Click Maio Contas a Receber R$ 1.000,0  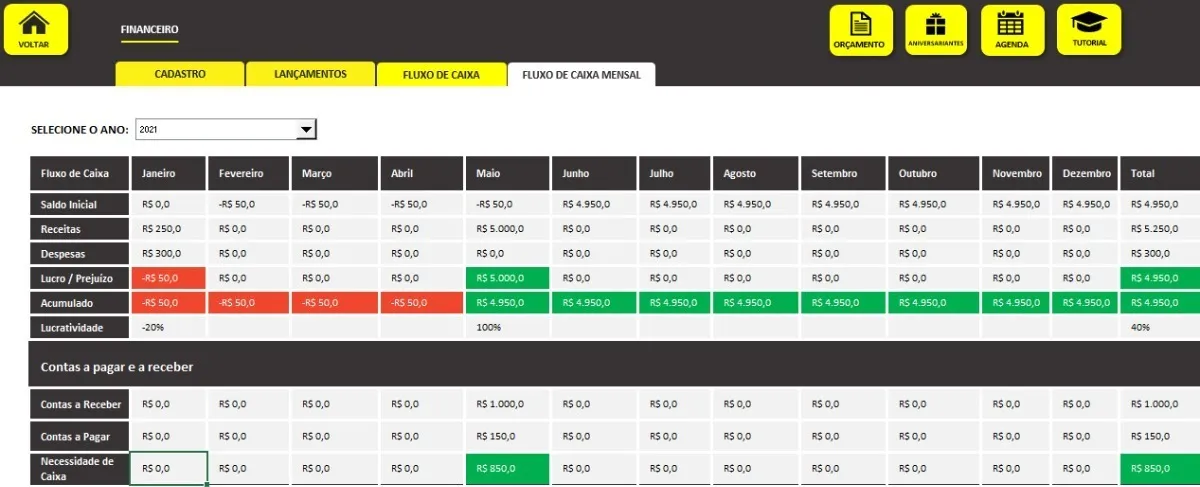pos(507,404)
